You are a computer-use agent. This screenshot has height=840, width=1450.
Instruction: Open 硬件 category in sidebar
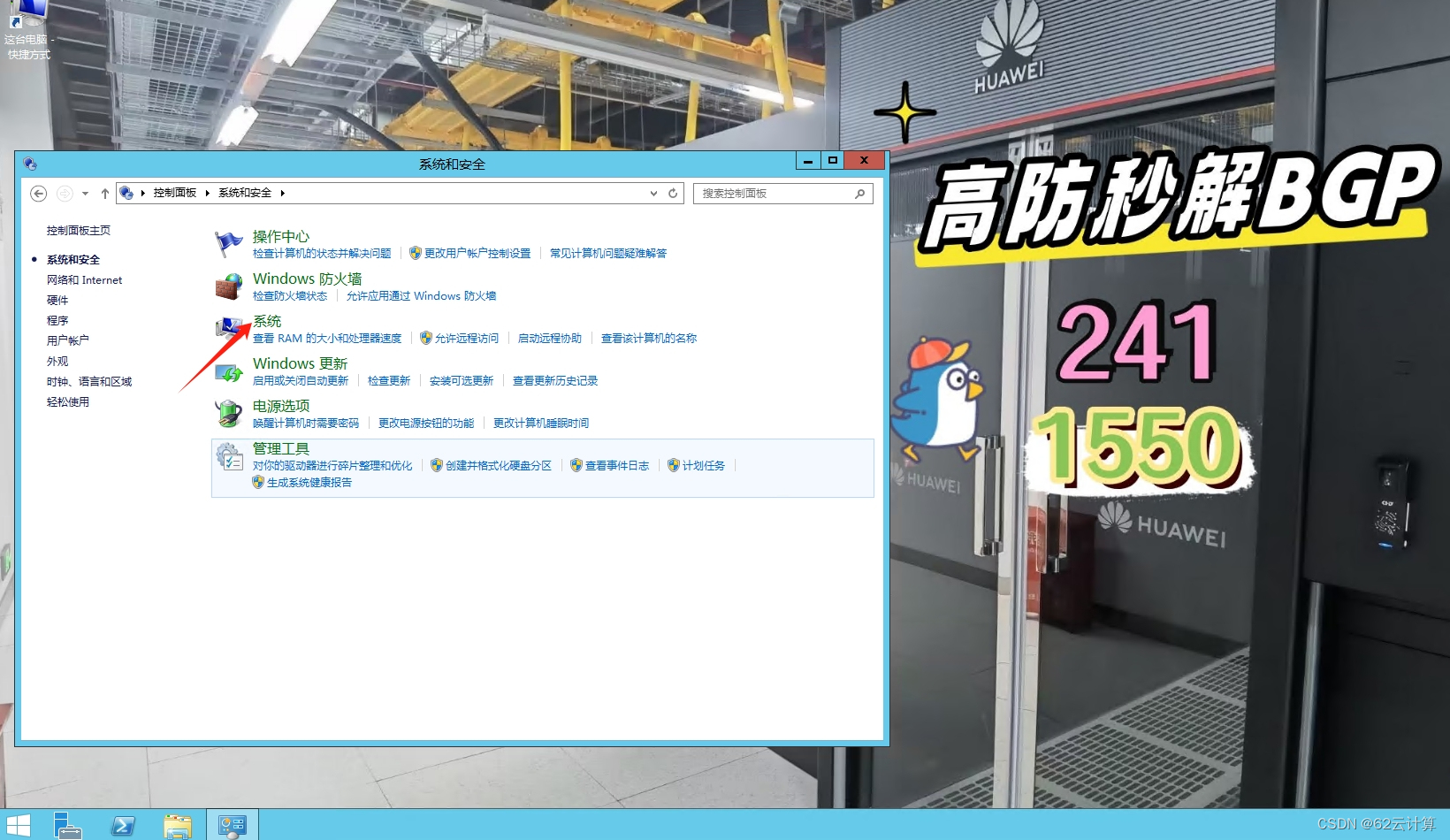57,300
